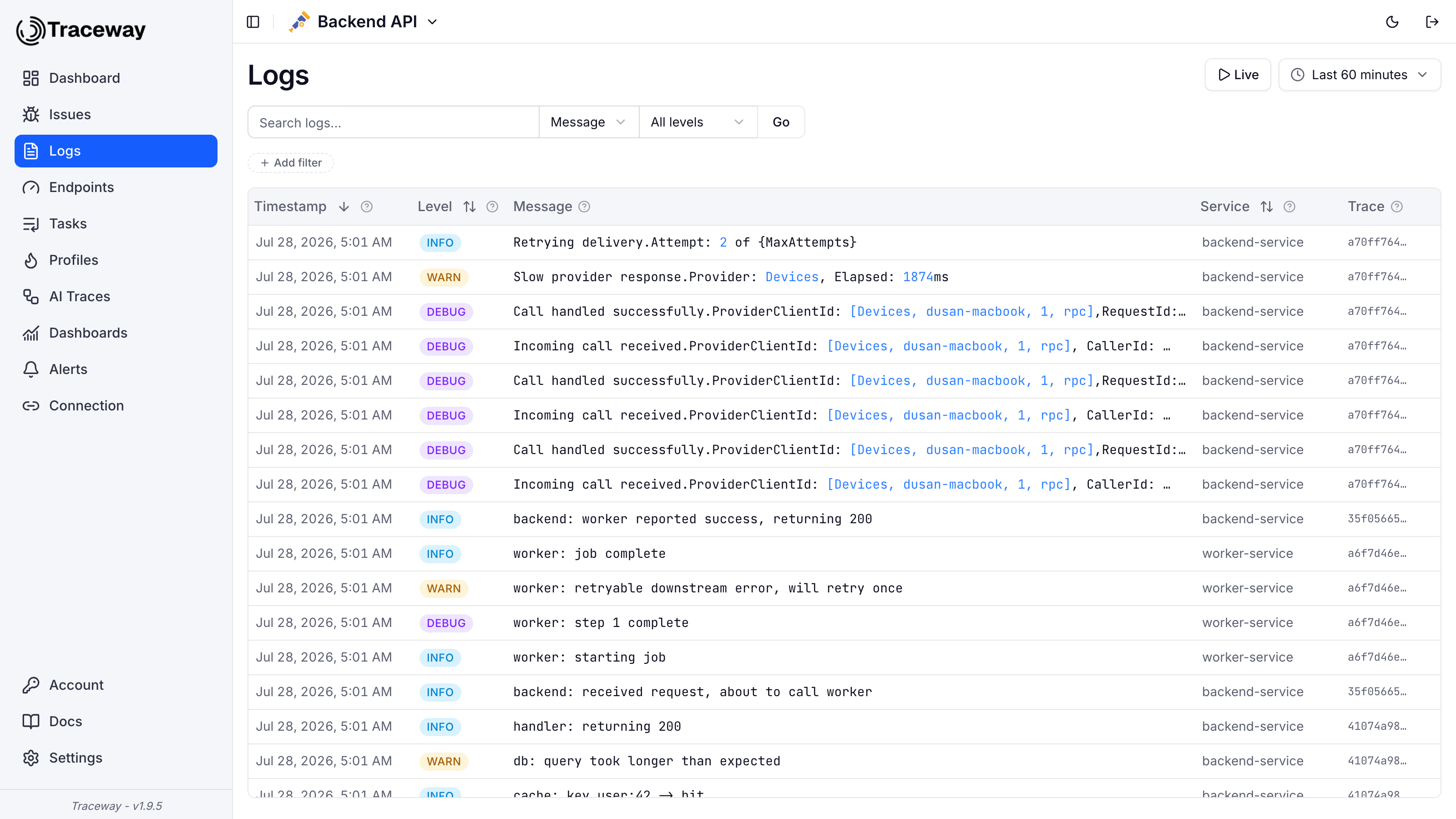Open 'worker: job complete' log entry
Viewport: 1456px width, 819px height.
844,554
